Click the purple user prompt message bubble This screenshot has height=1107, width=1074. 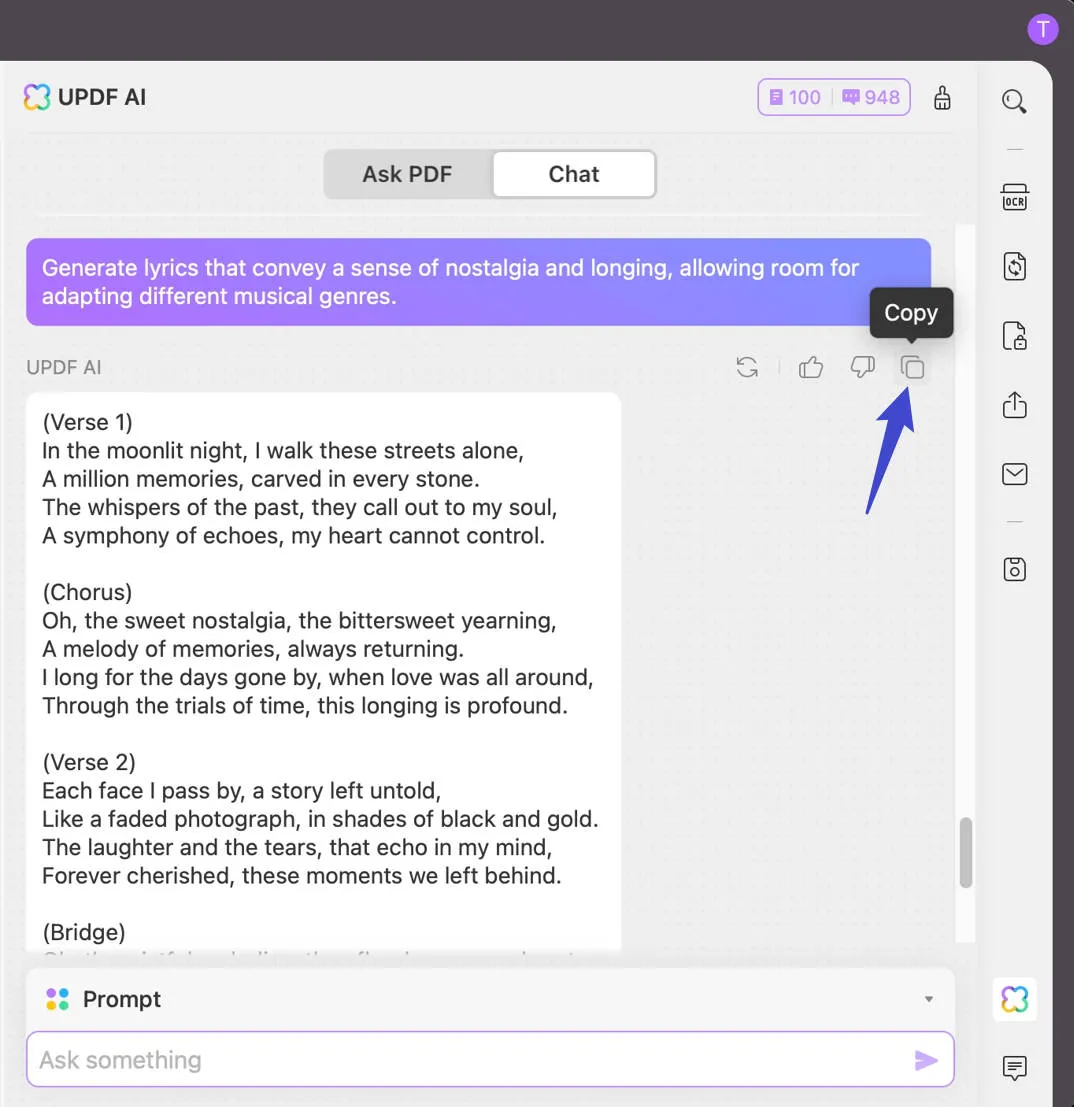pyautogui.click(x=479, y=282)
